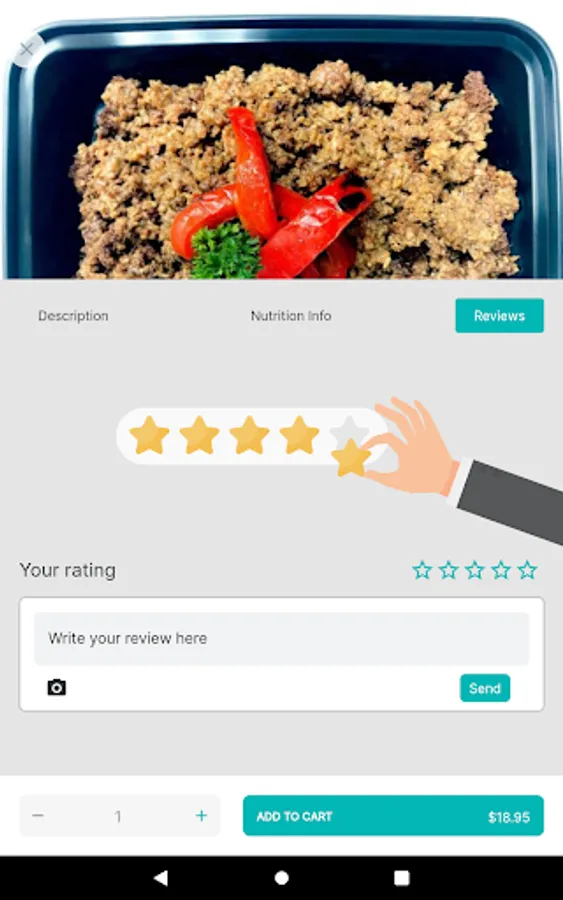Tap the camera icon to attach photo

(x=56, y=687)
